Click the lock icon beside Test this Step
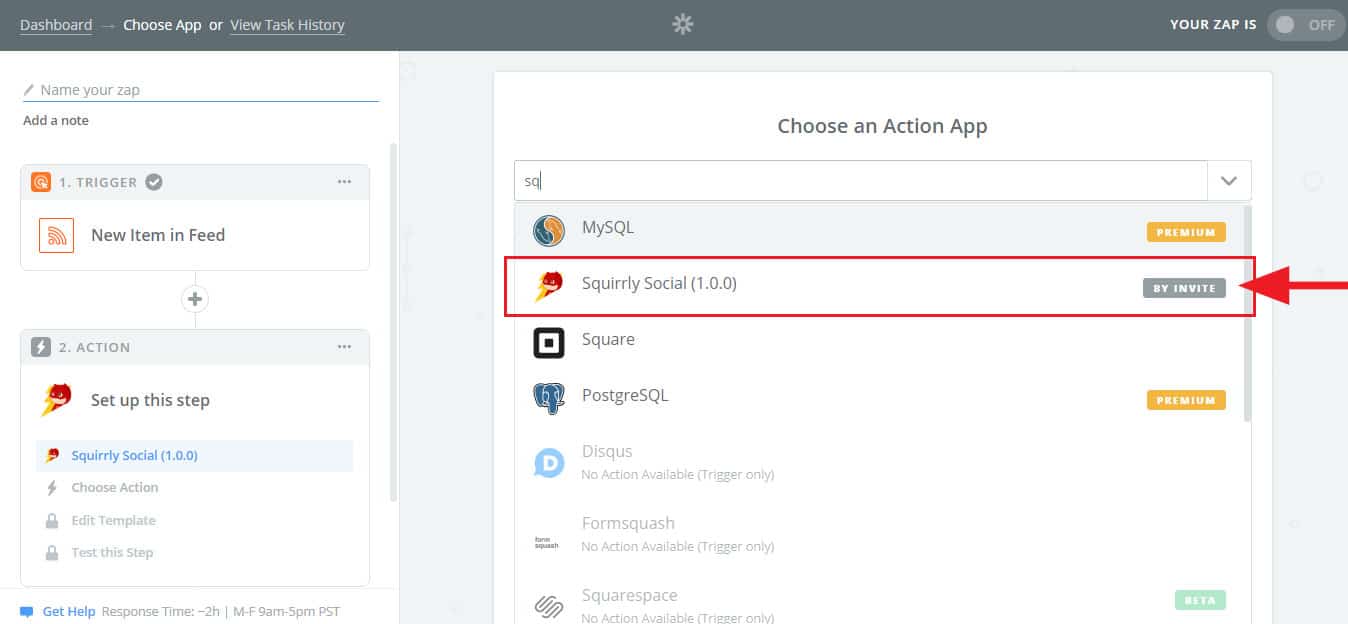 [52, 553]
